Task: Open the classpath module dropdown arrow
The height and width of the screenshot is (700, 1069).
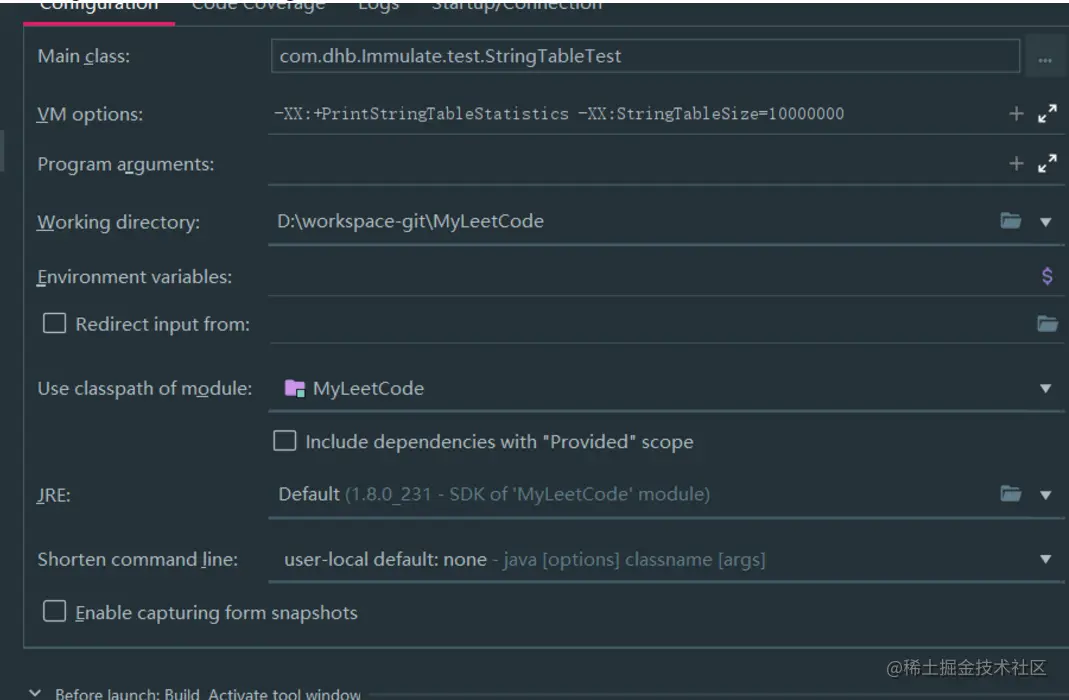Action: click(x=1045, y=389)
